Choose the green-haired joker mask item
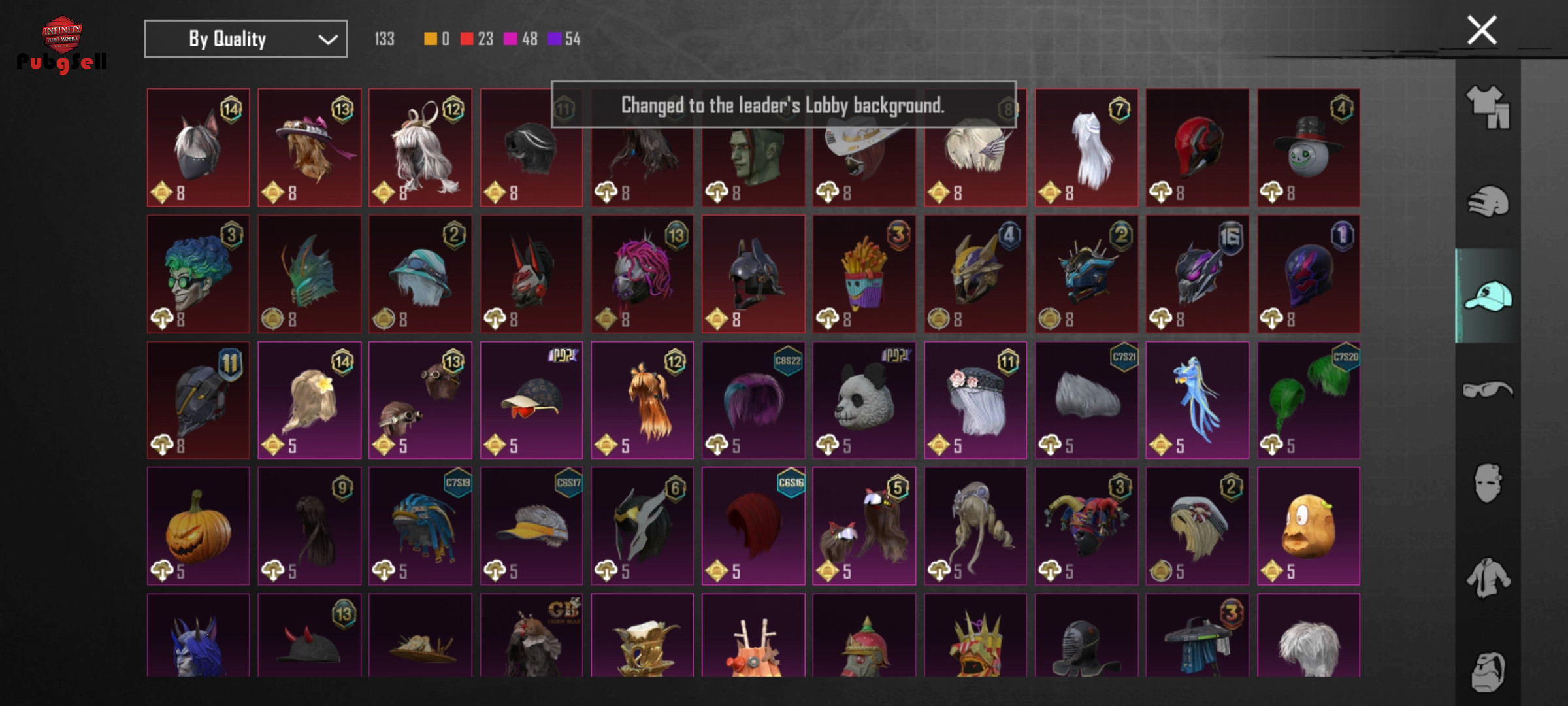 [x=199, y=274]
